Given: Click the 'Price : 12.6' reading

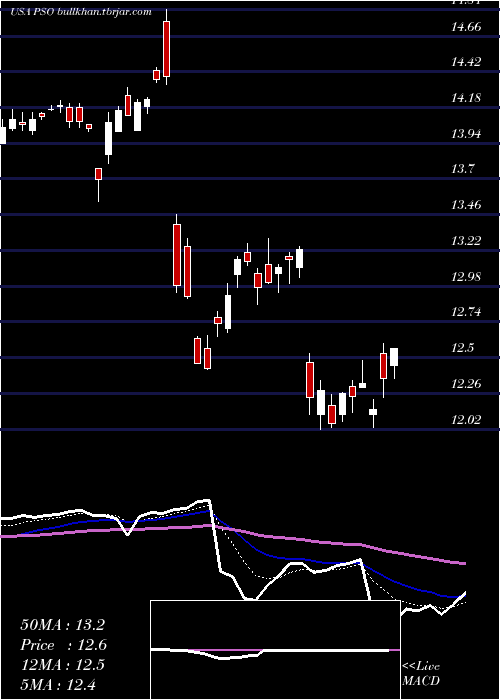Looking at the screenshot, I should [64, 645].
